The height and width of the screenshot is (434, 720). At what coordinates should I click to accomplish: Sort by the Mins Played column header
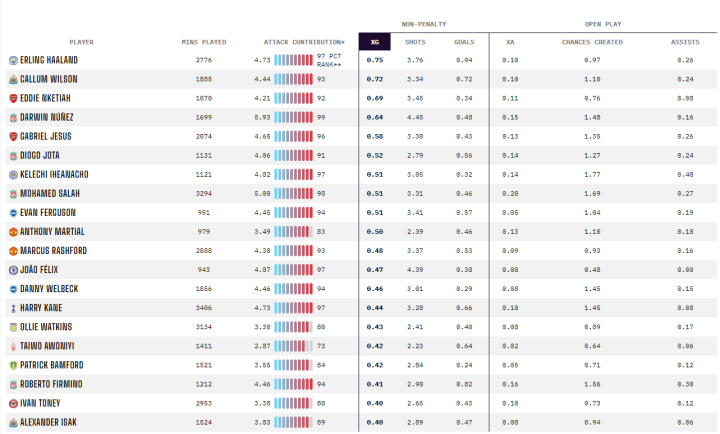[x=204, y=42]
